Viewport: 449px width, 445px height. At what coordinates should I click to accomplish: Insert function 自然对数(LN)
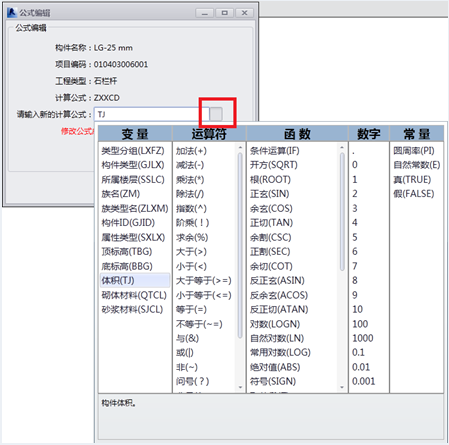click(277, 338)
